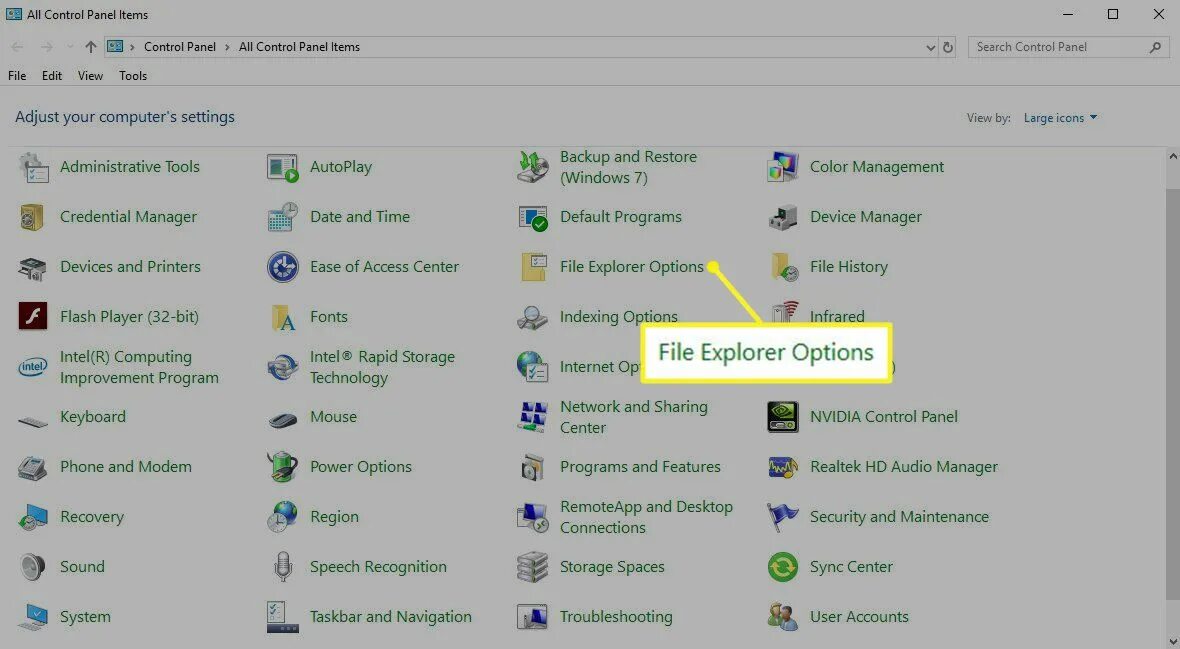Image resolution: width=1180 pixels, height=649 pixels.
Task: Click the Back navigation arrow
Action: 17,47
